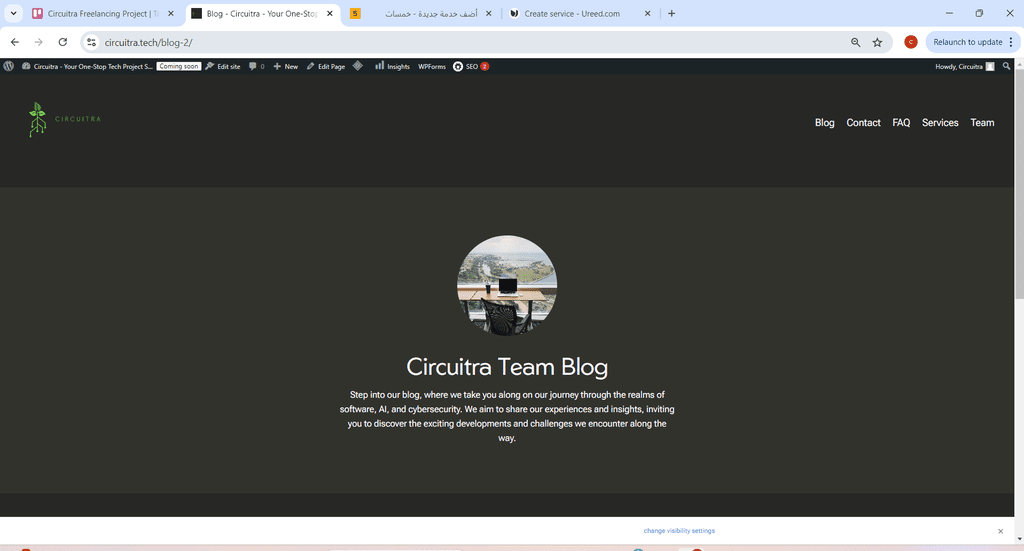Click the circular blog header image

point(507,285)
